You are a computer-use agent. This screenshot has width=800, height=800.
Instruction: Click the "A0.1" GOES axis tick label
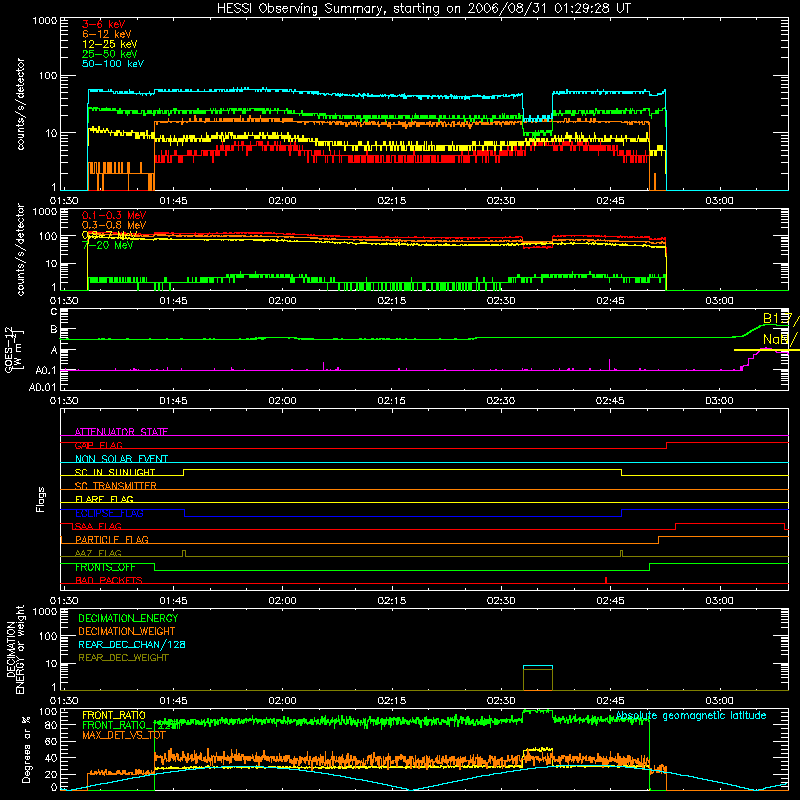coord(46,370)
